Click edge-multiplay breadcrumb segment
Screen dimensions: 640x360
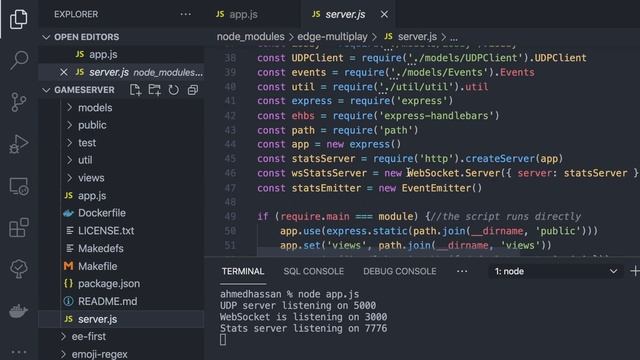pyautogui.click(x=332, y=37)
